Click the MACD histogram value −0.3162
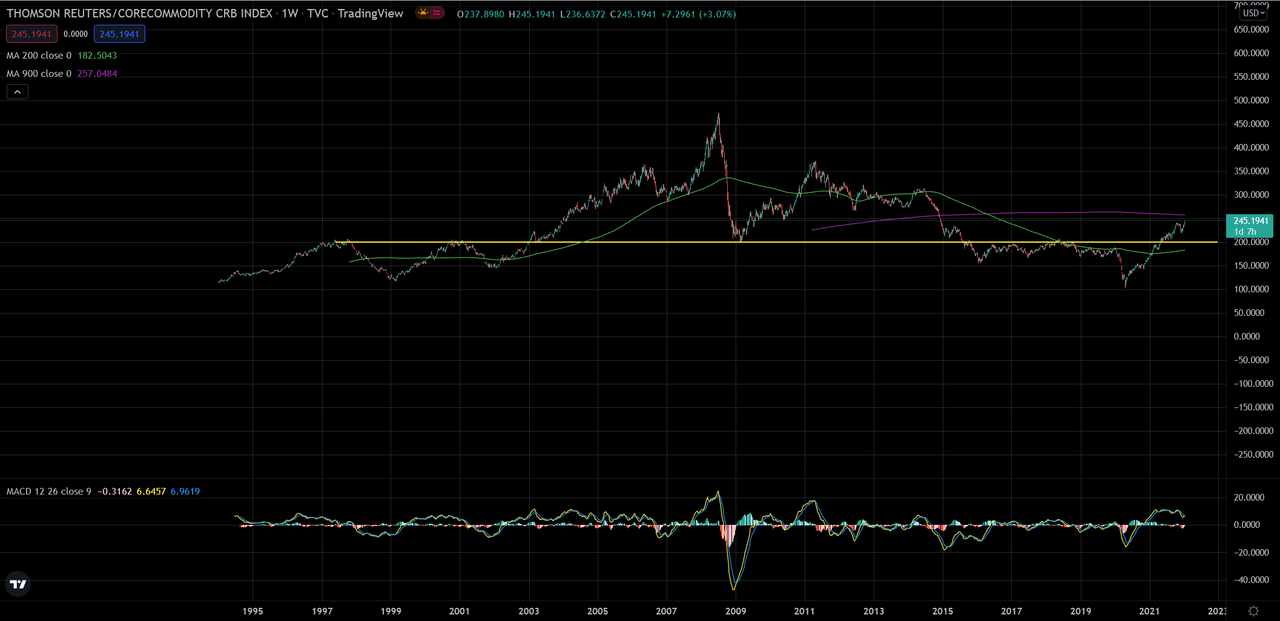The width and height of the screenshot is (1280, 621). [x=115, y=492]
